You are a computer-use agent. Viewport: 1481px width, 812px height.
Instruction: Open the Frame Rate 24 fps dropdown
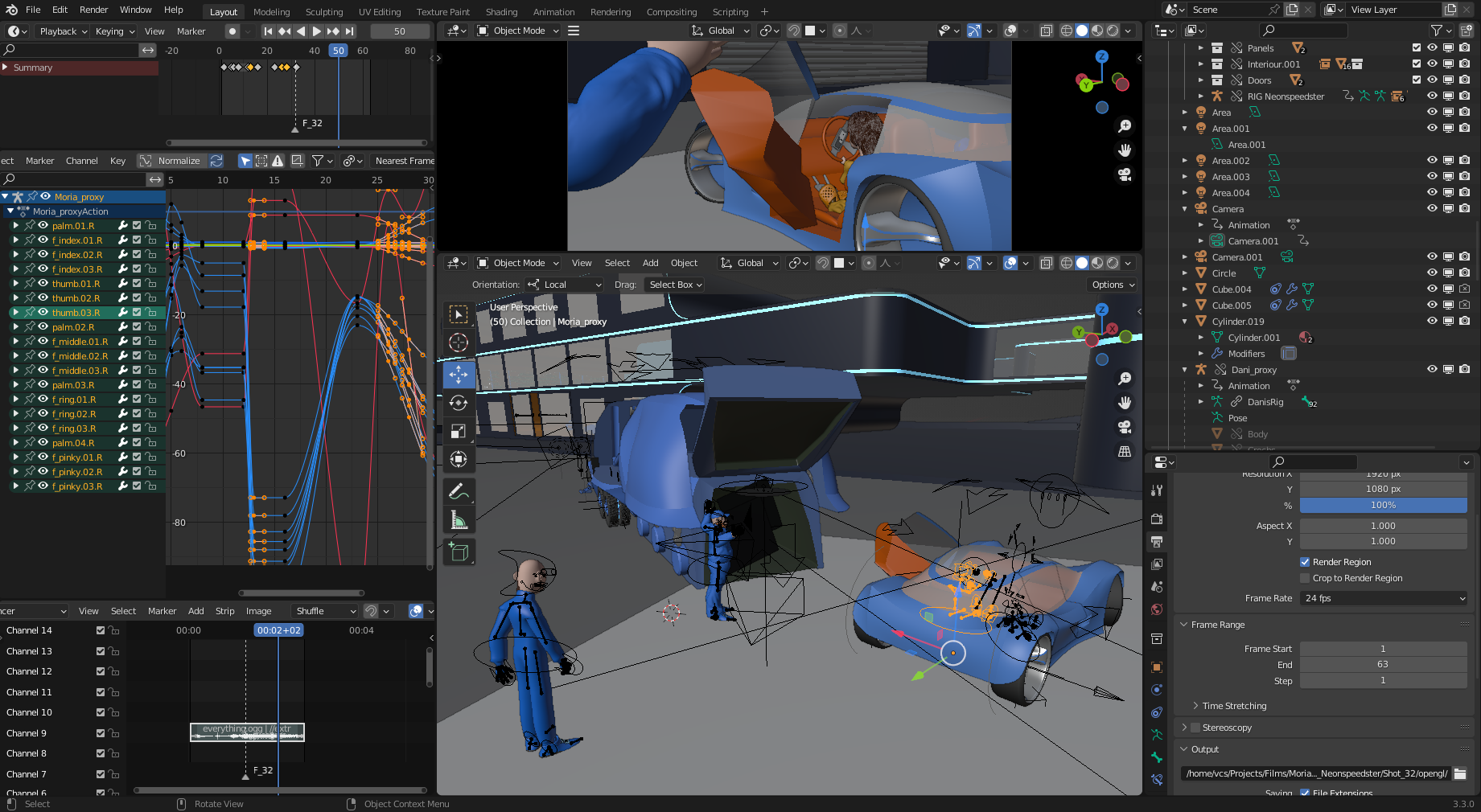point(1384,598)
